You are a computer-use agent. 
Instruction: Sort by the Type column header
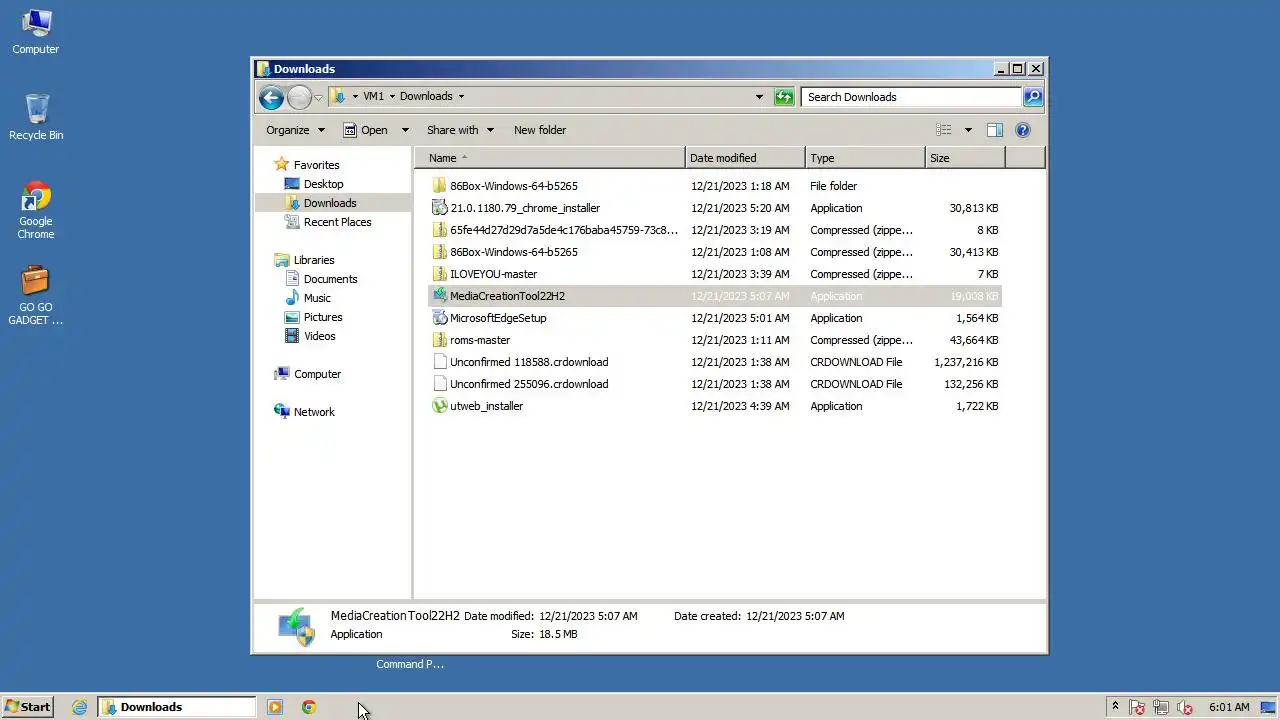[865, 158]
